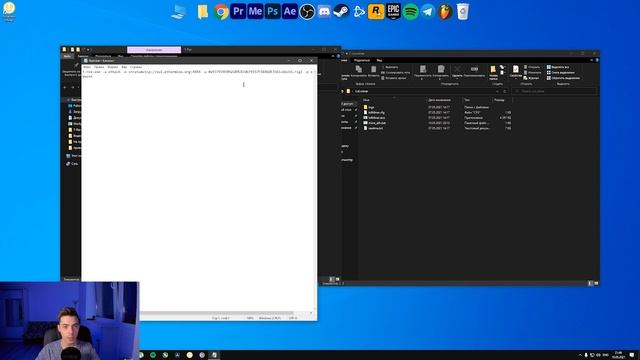Image resolution: width=640 pixels, height=360 pixels.
Task: Open Notepad Файл menu
Action: tap(87, 67)
